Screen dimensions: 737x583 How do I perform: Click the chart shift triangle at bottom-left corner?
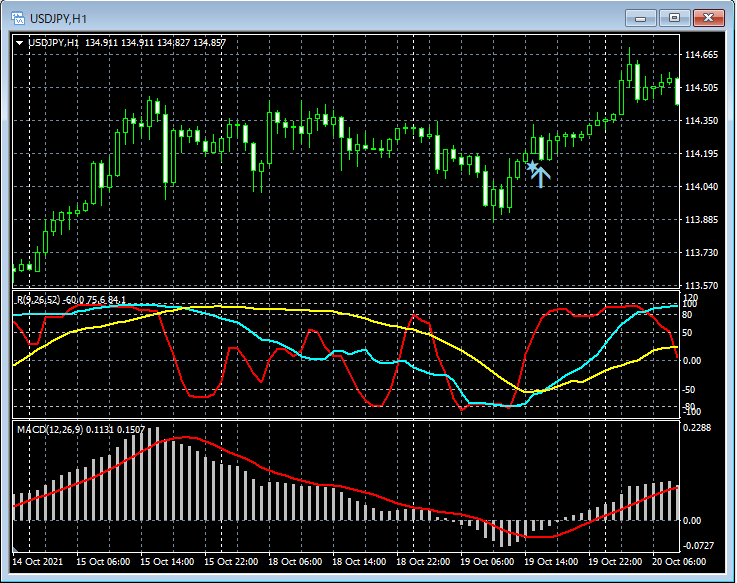coord(15,549)
